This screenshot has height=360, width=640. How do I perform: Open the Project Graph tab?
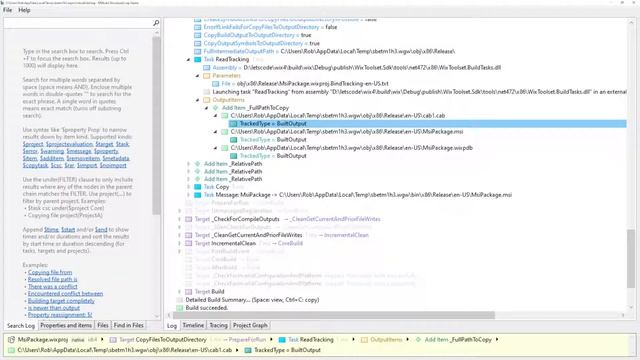pyautogui.click(x=250, y=325)
